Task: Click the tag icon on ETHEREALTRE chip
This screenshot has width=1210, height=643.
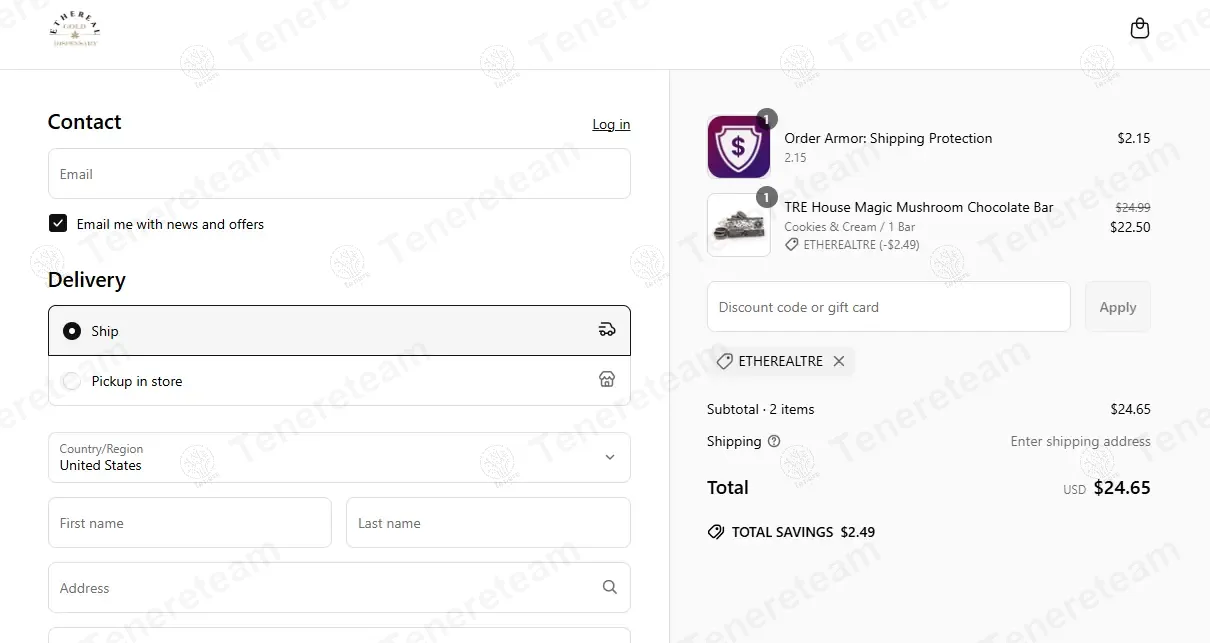Action: (725, 361)
